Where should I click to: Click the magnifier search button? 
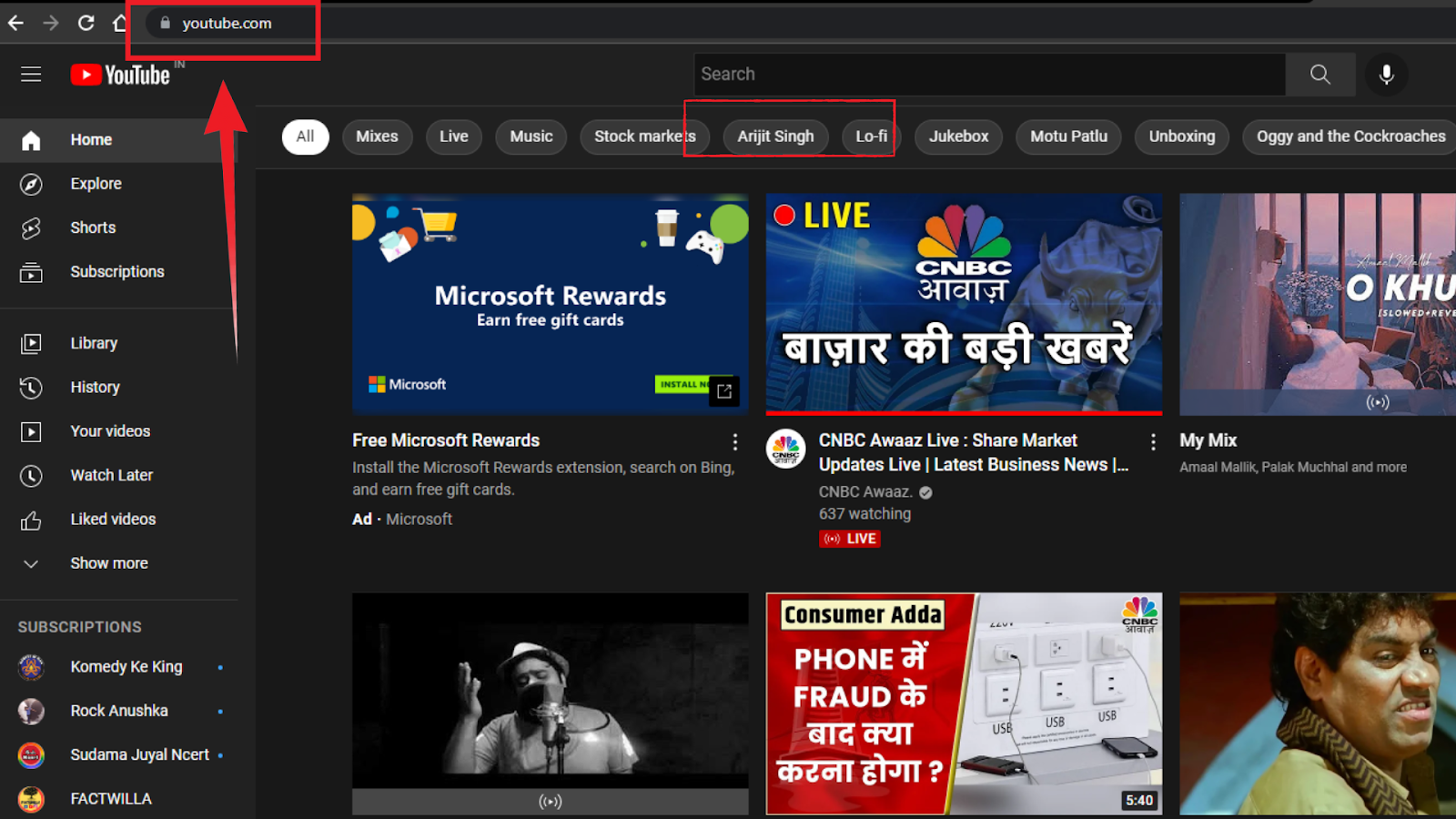1320,74
